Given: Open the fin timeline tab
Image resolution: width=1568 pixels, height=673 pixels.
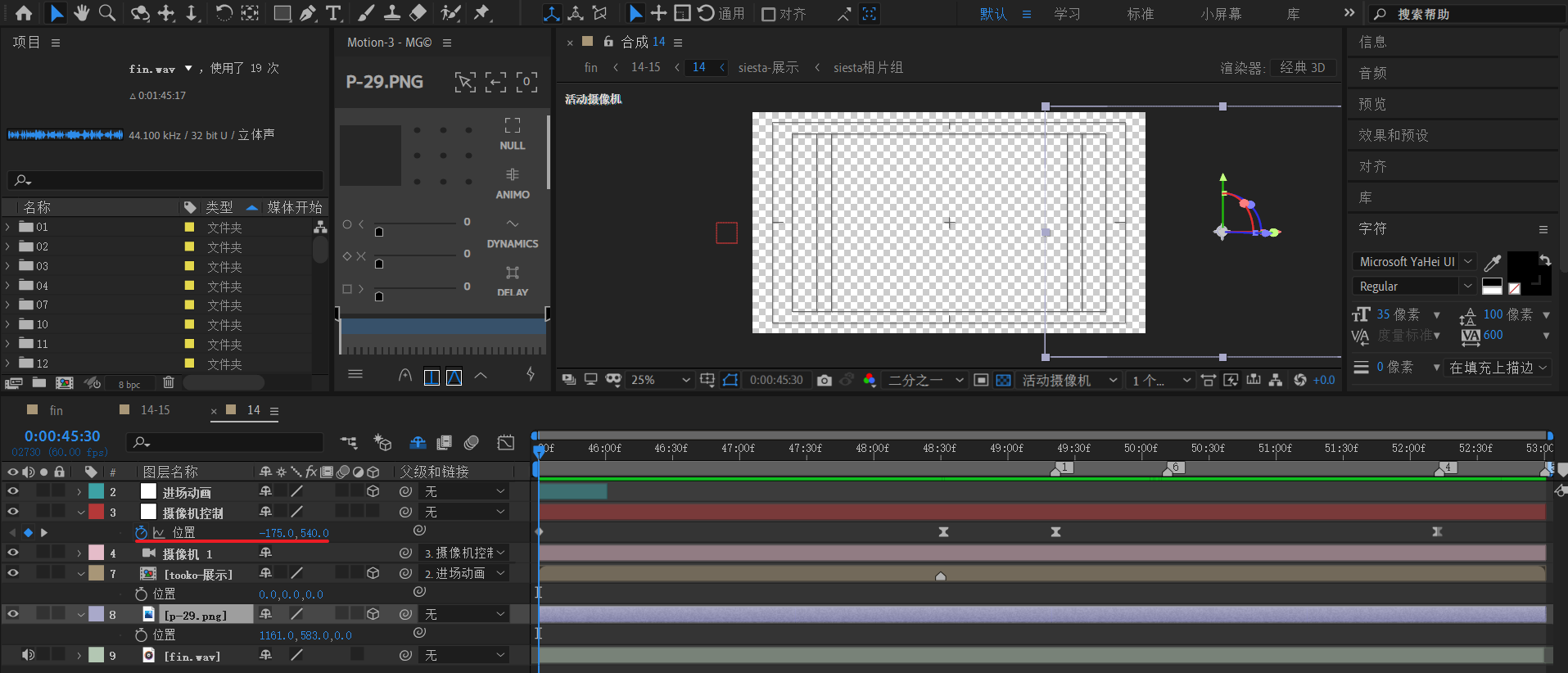Looking at the screenshot, I should [x=56, y=410].
